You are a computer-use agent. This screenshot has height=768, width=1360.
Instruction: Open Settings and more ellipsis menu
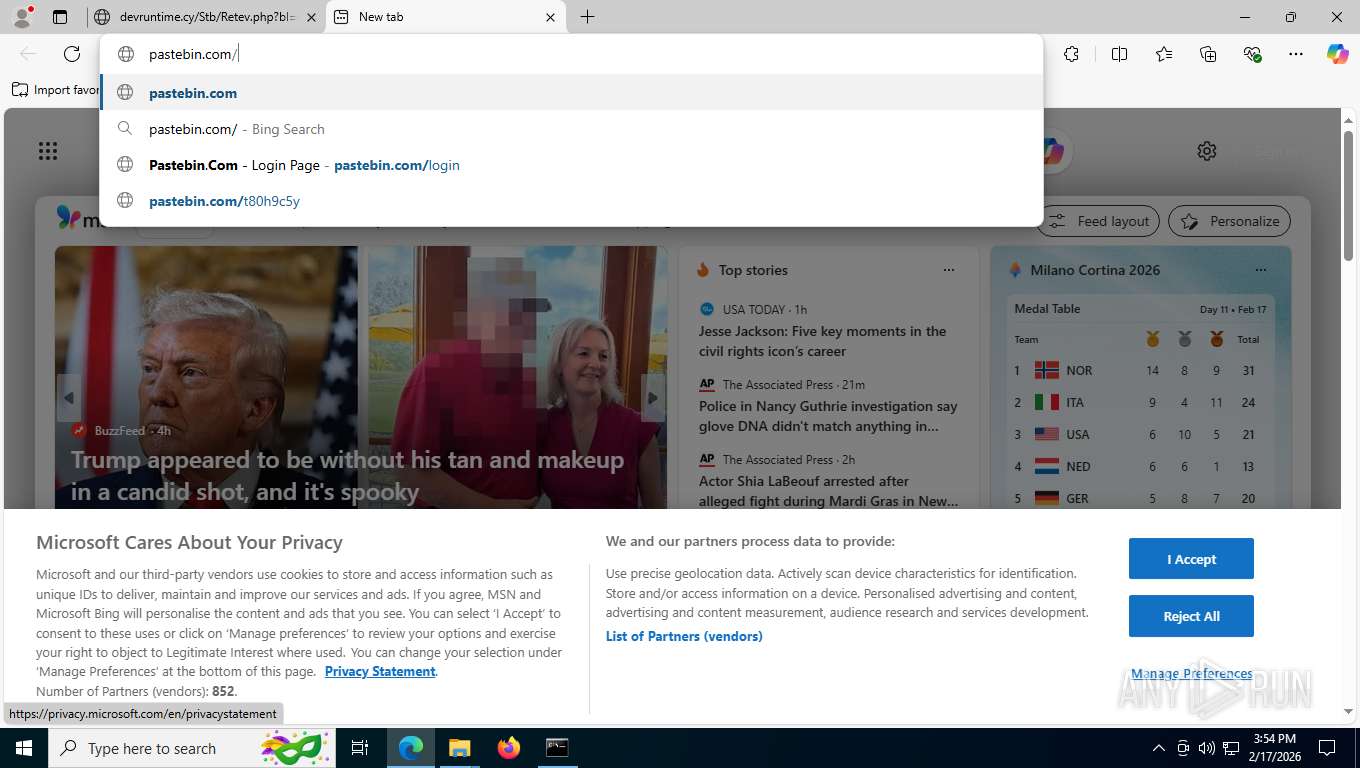(1296, 54)
